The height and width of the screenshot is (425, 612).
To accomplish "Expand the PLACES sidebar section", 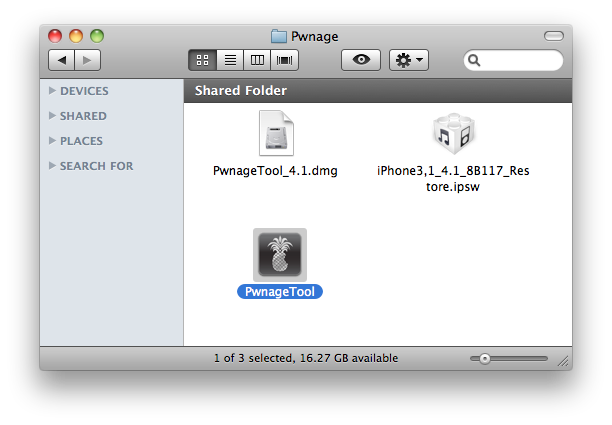I will 52,140.
